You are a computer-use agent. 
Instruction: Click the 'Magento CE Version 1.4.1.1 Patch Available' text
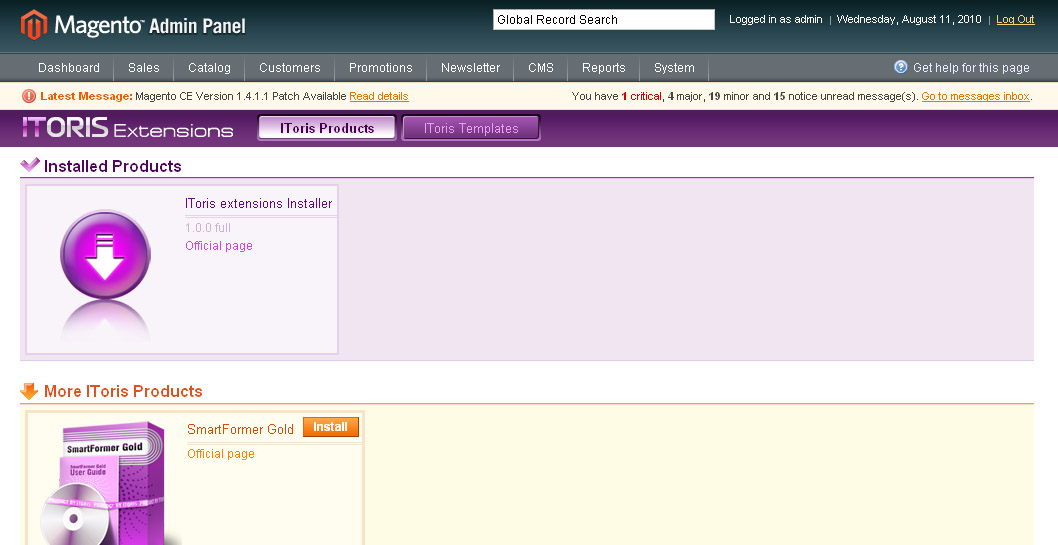240,96
